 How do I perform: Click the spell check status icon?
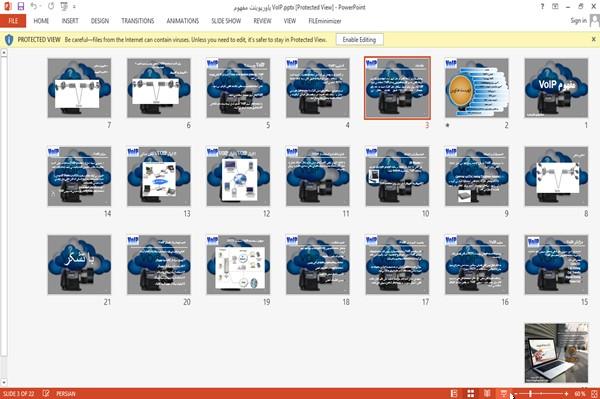point(46,393)
